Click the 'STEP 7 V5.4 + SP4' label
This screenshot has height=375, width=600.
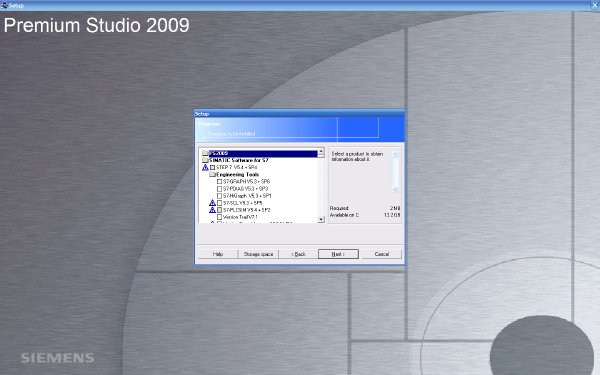(x=236, y=168)
